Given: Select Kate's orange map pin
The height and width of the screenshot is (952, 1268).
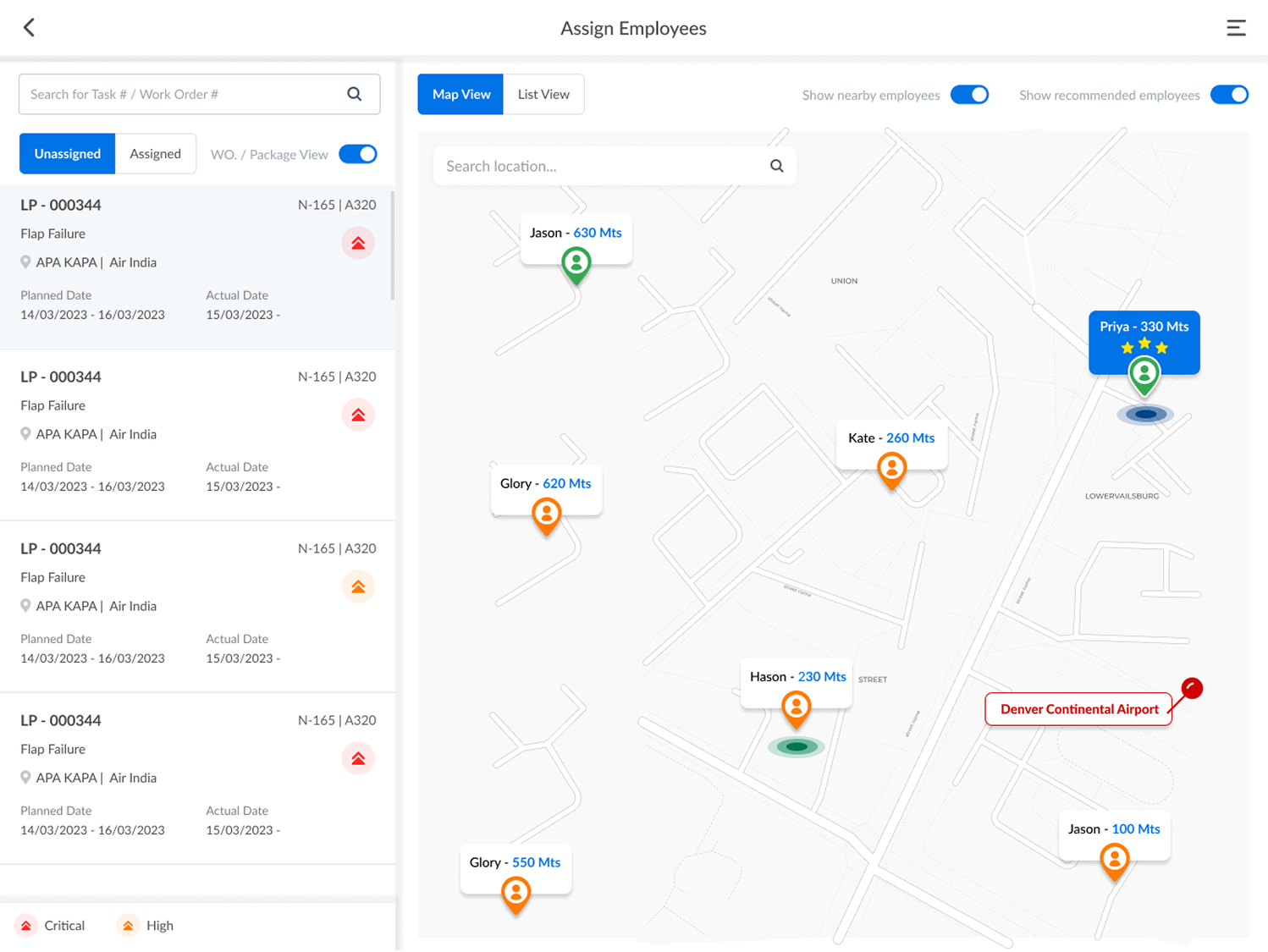Looking at the screenshot, I should click(x=891, y=469).
